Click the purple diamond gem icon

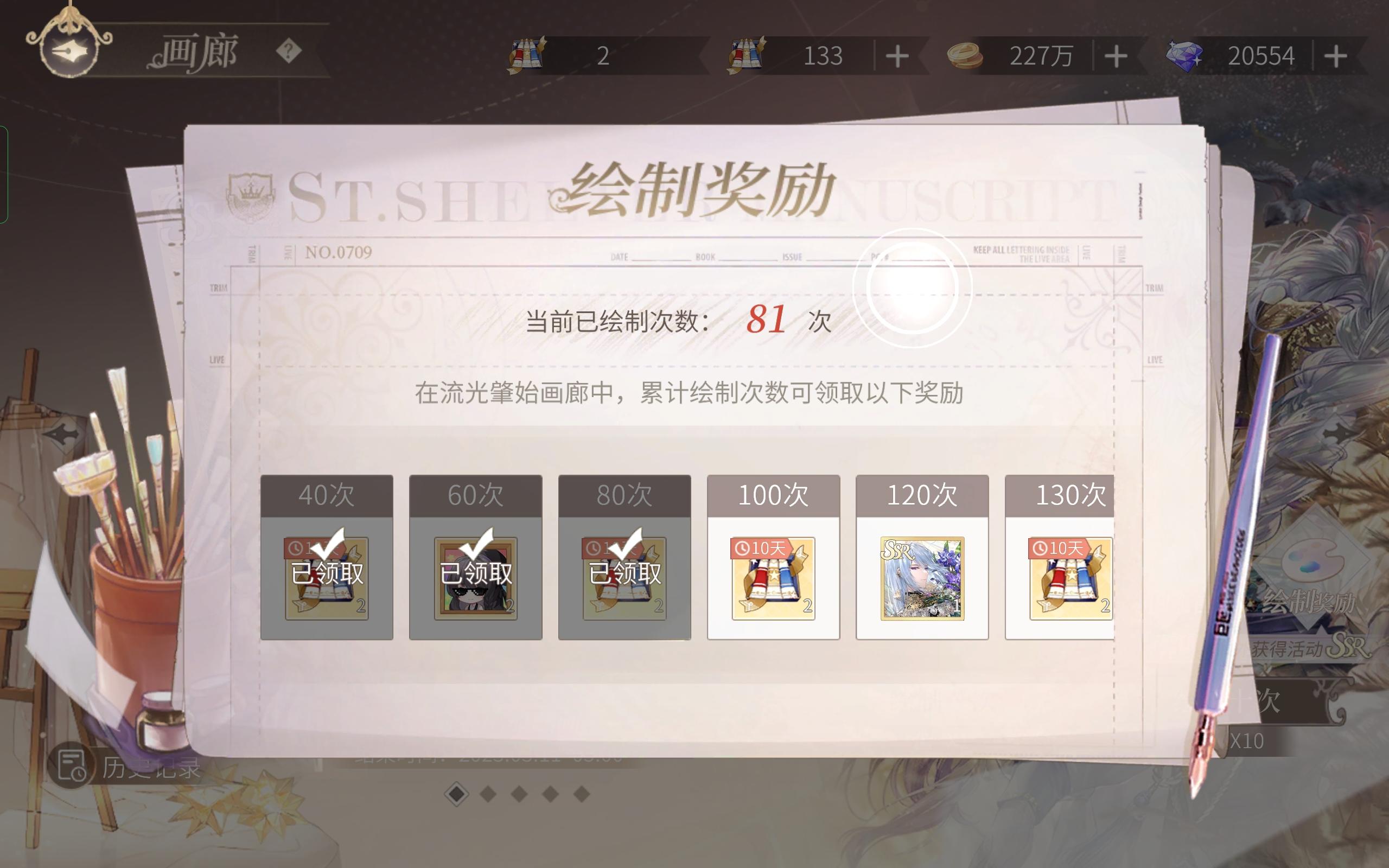click(1184, 56)
